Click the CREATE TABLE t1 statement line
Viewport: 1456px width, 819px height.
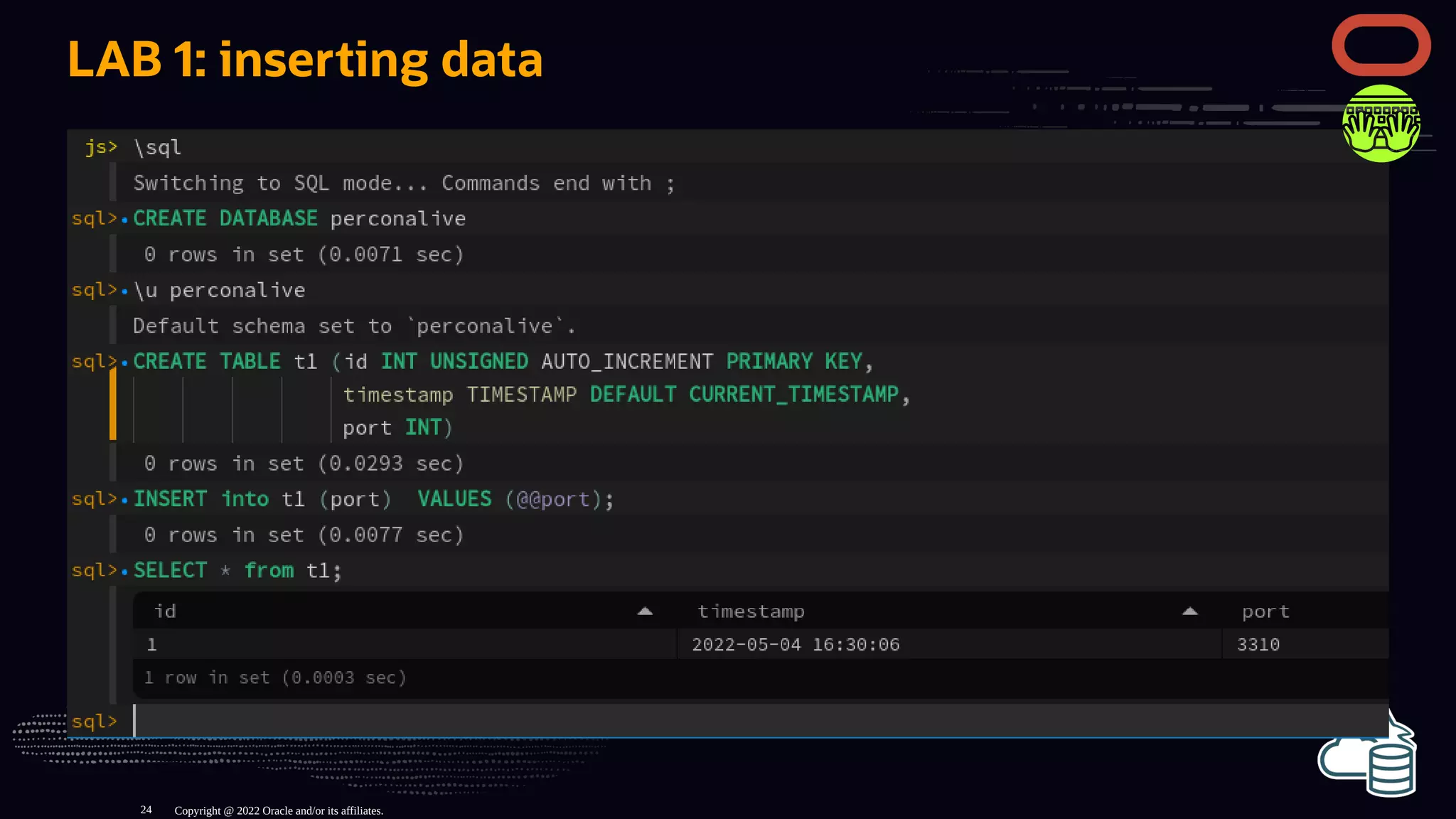[503, 361]
